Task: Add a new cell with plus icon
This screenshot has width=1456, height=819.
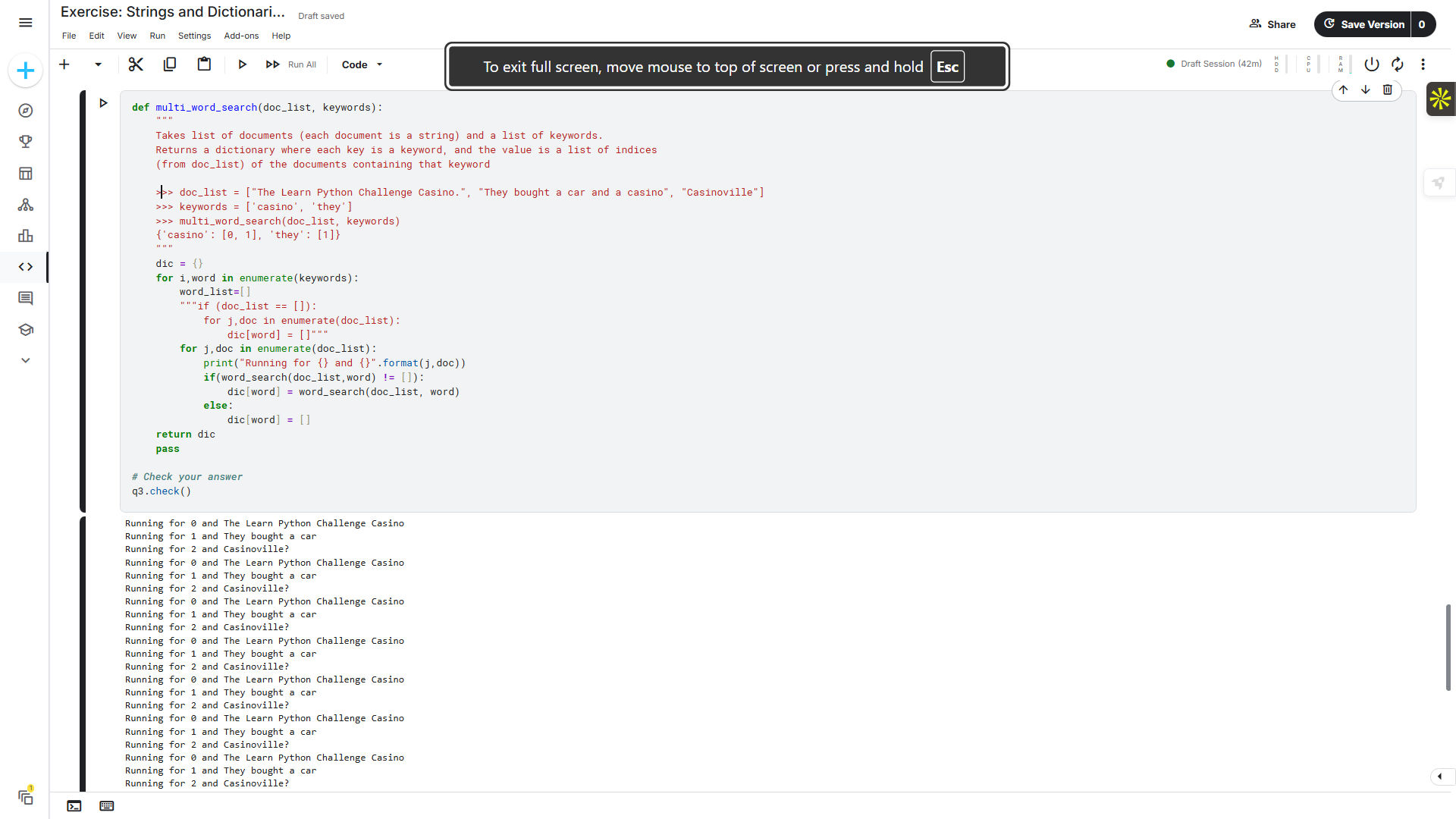Action: click(x=64, y=64)
